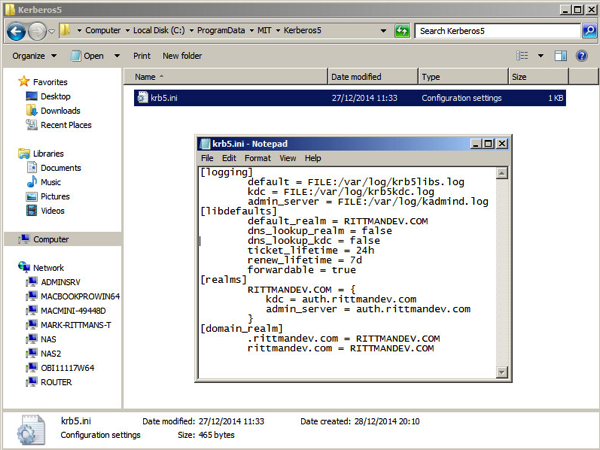This screenshot has width=600, height=450.
Task: Open the recent pages dropdown arrow
Action: [x=52, y=31]
